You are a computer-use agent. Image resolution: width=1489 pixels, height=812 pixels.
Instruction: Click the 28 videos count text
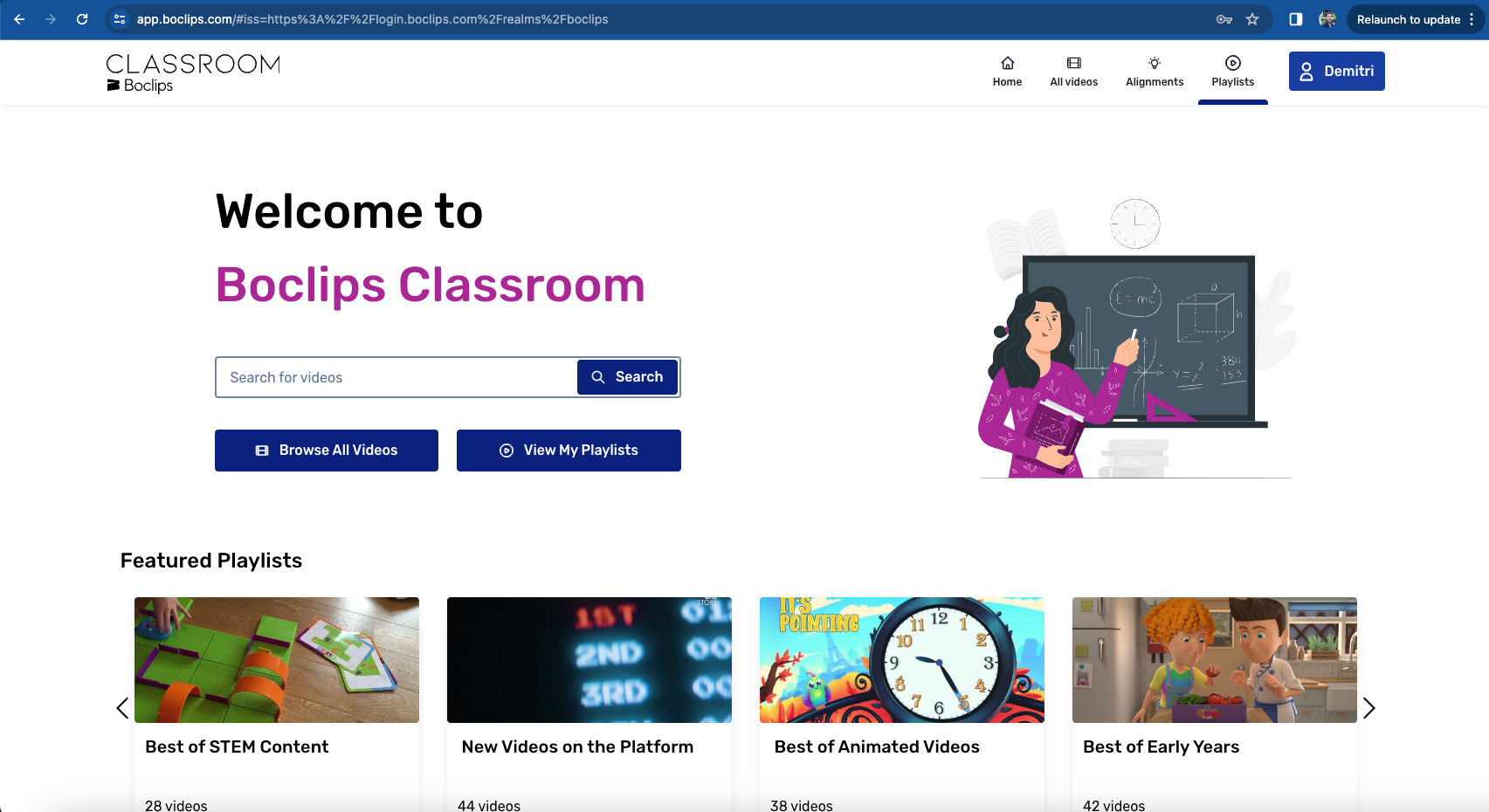point(176,805)
